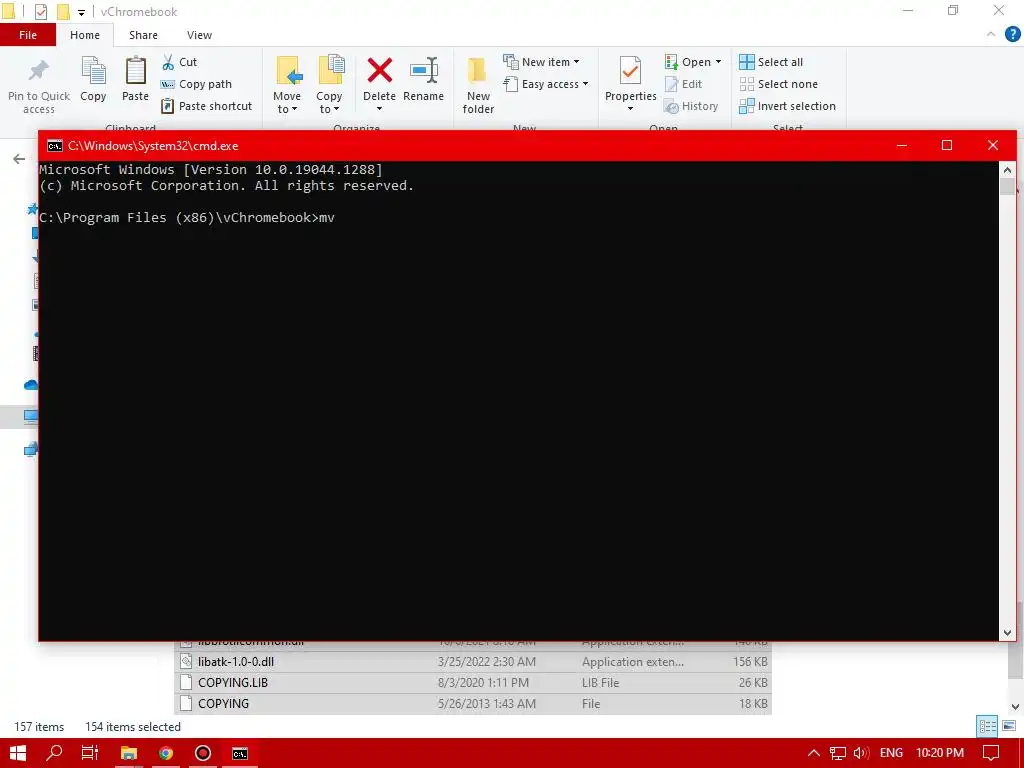Open the Move to dropdown
The height and width of the screenshot is (768, 1024).
pos(287,85)
